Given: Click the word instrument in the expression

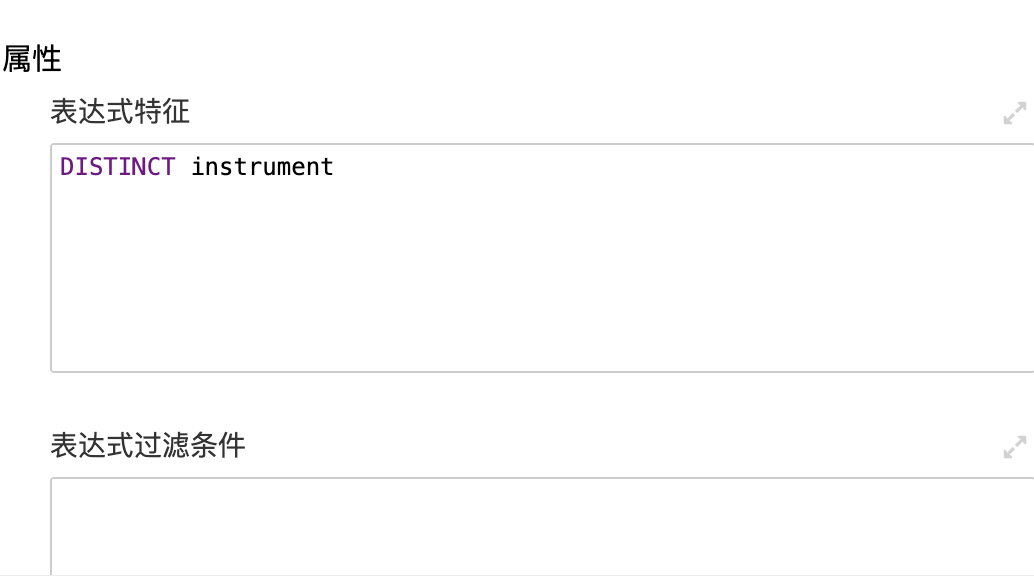Looking at the screenshot, I should point(262,166).
